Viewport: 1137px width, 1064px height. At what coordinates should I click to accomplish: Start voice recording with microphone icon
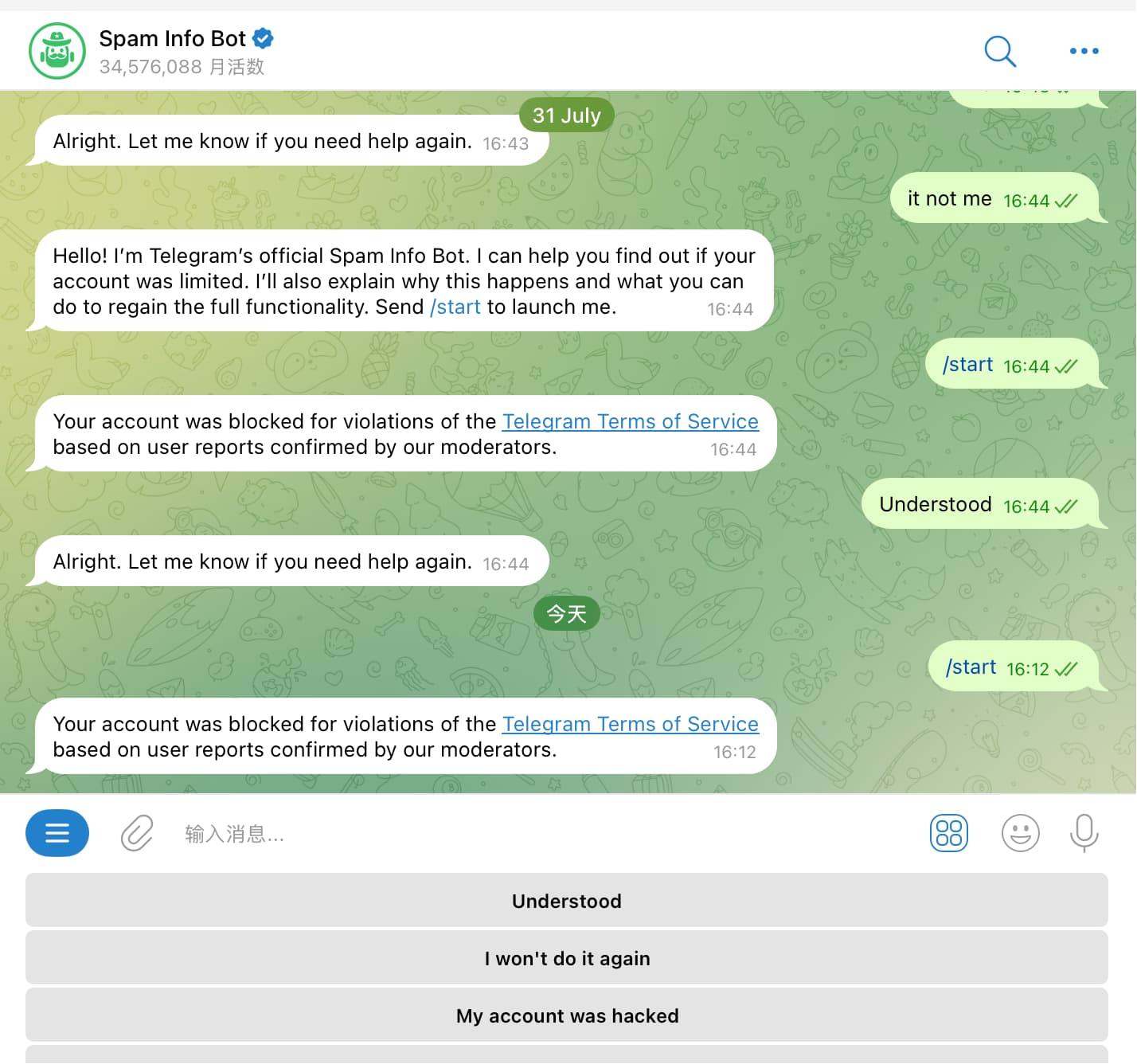coord(1084,833)
